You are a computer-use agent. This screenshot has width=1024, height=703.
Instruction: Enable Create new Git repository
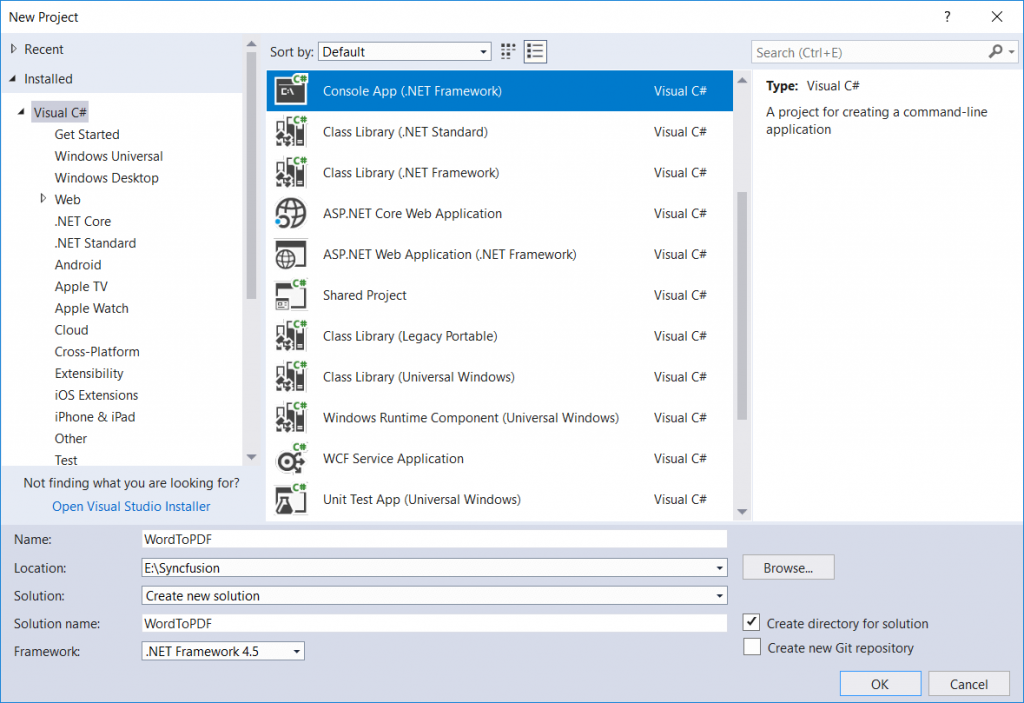(752, 646)
